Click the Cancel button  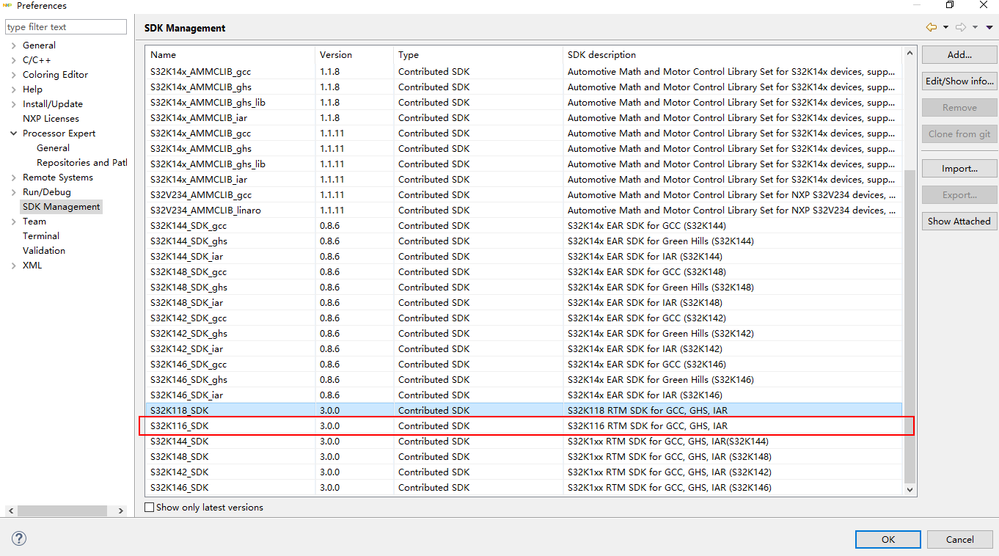[x=959, y=539]
